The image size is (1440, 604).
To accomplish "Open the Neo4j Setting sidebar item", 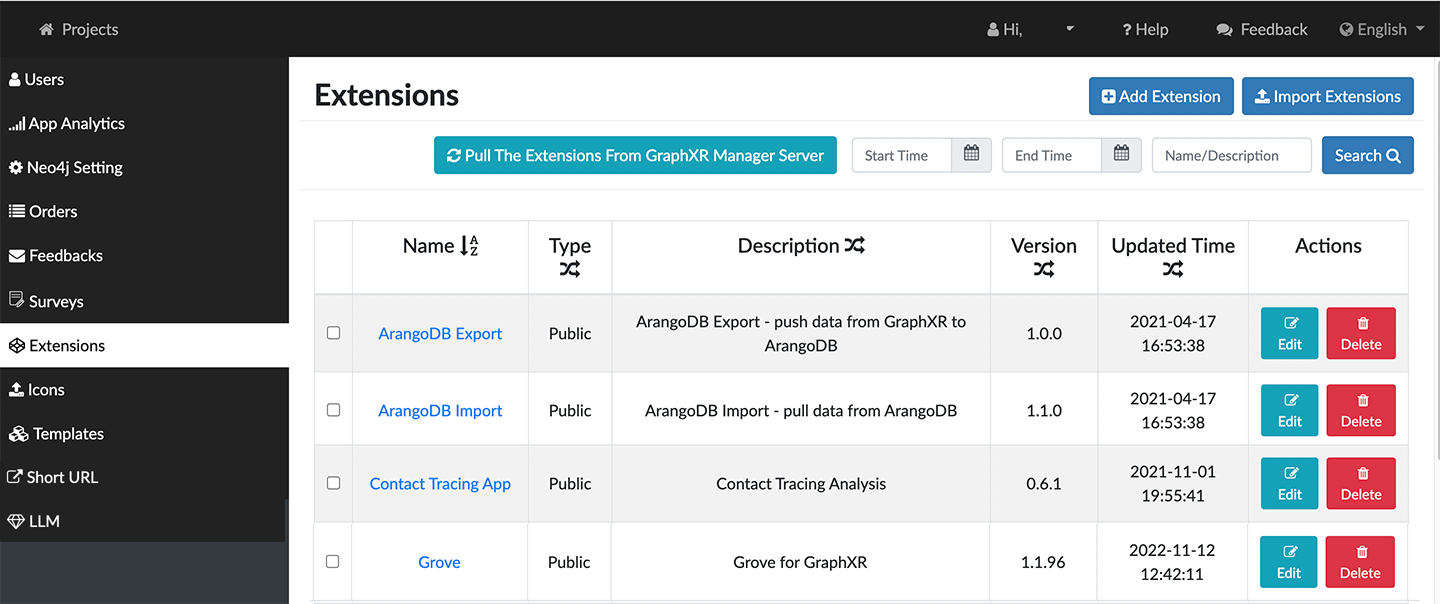I will tap(66, 168).
